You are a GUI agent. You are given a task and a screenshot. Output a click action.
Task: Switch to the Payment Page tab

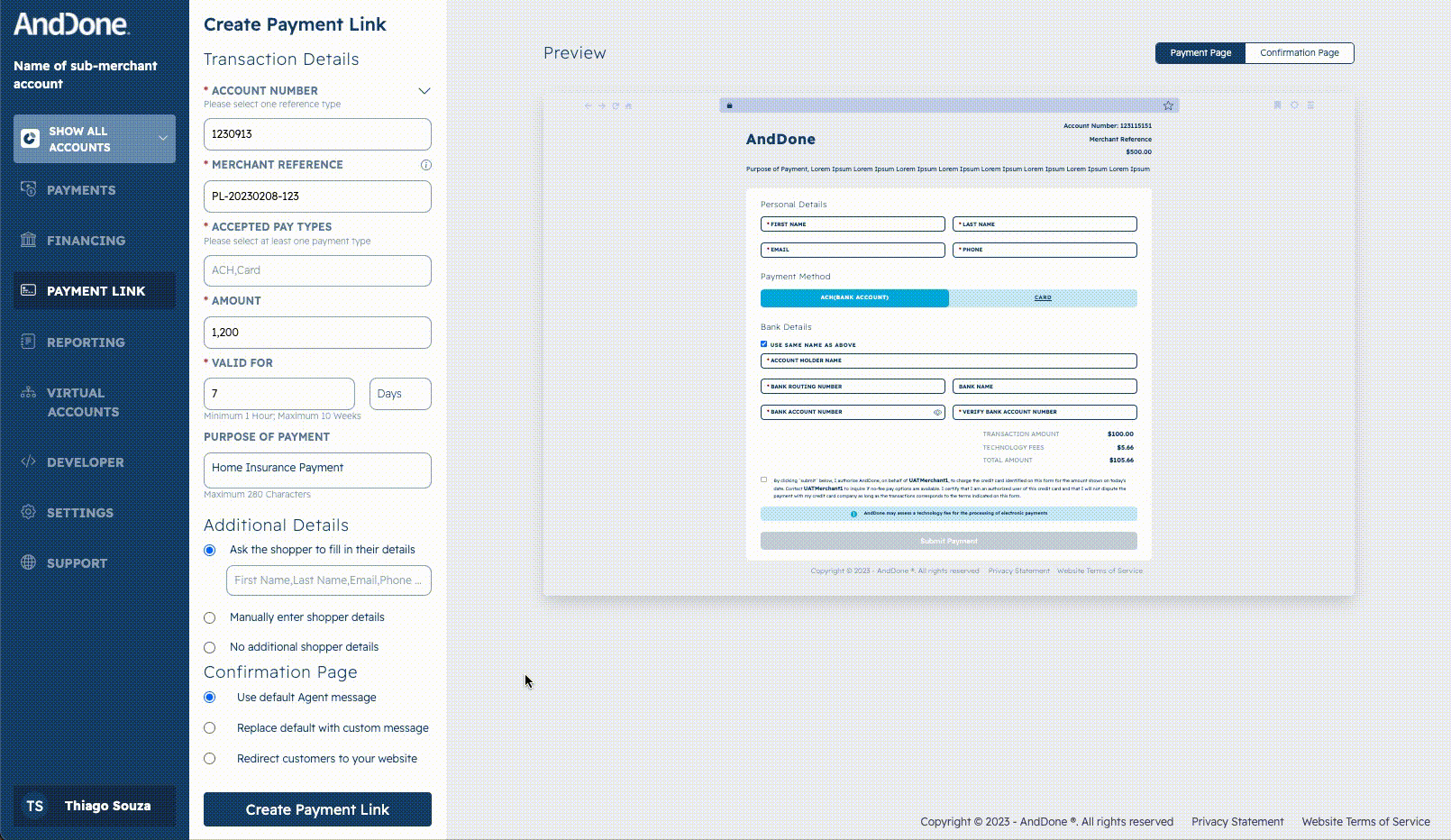pos(1200,53)
